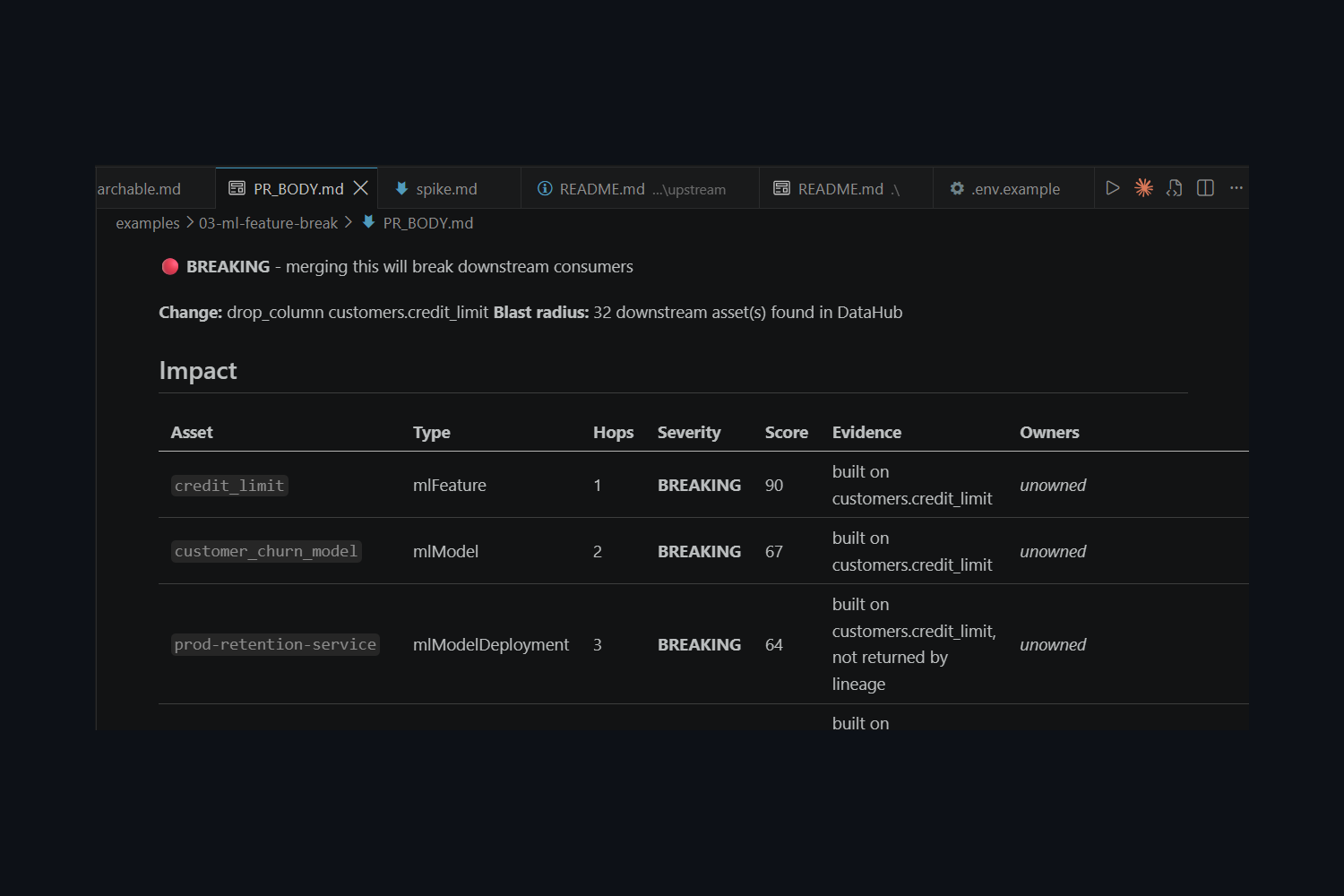This screenshot has height=896, width=1344.
Task: Click the red BREAKING circle indicator
Action: click(169, 266)
